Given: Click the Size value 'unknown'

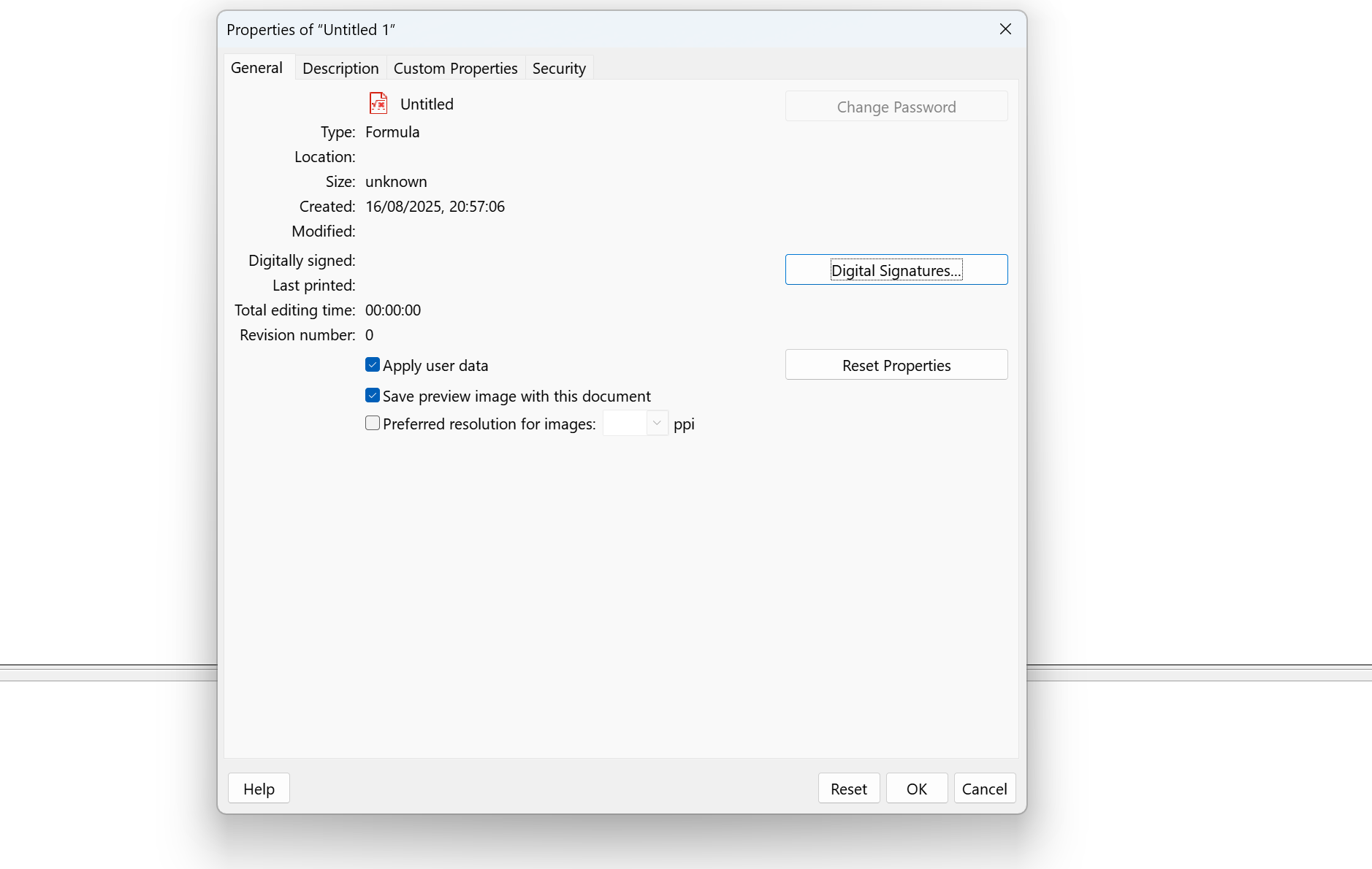Looking at the screenshot, I should (x=396, y=182).
